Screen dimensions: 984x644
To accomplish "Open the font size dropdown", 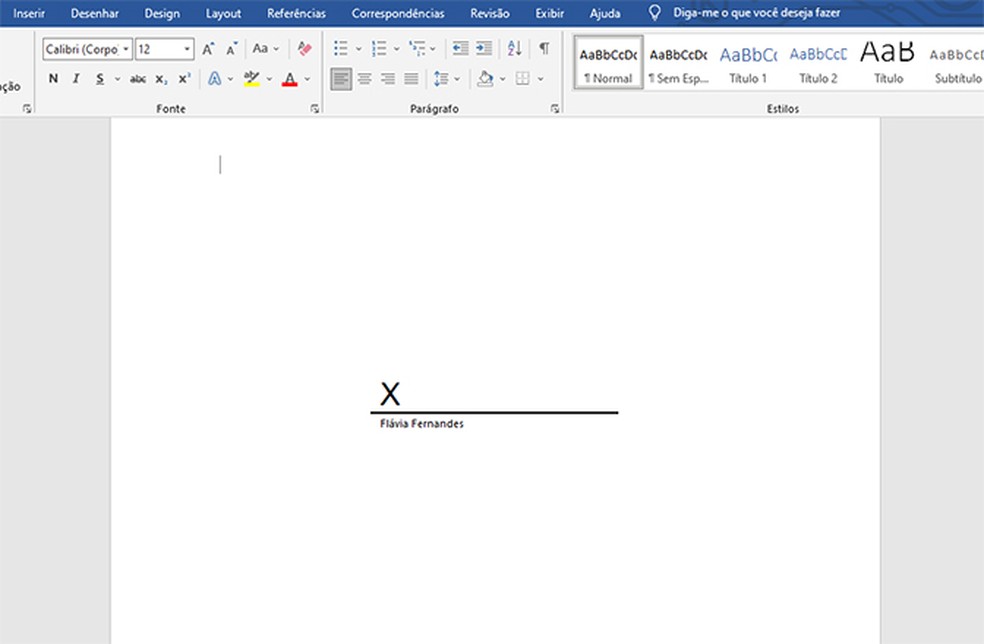I will pos(190,48).
